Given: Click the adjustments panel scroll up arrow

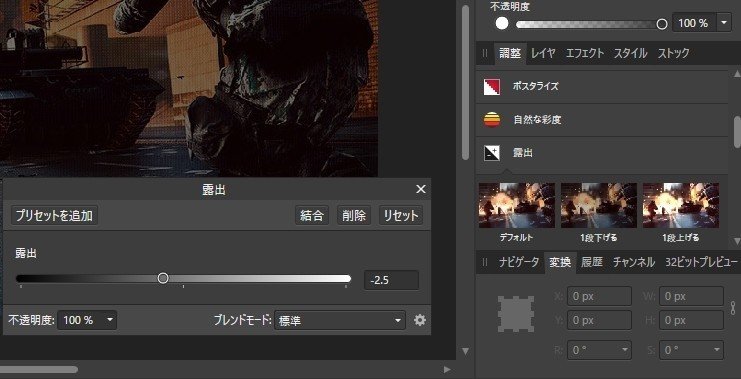Looking at the screenshot, I should [737, 74].
